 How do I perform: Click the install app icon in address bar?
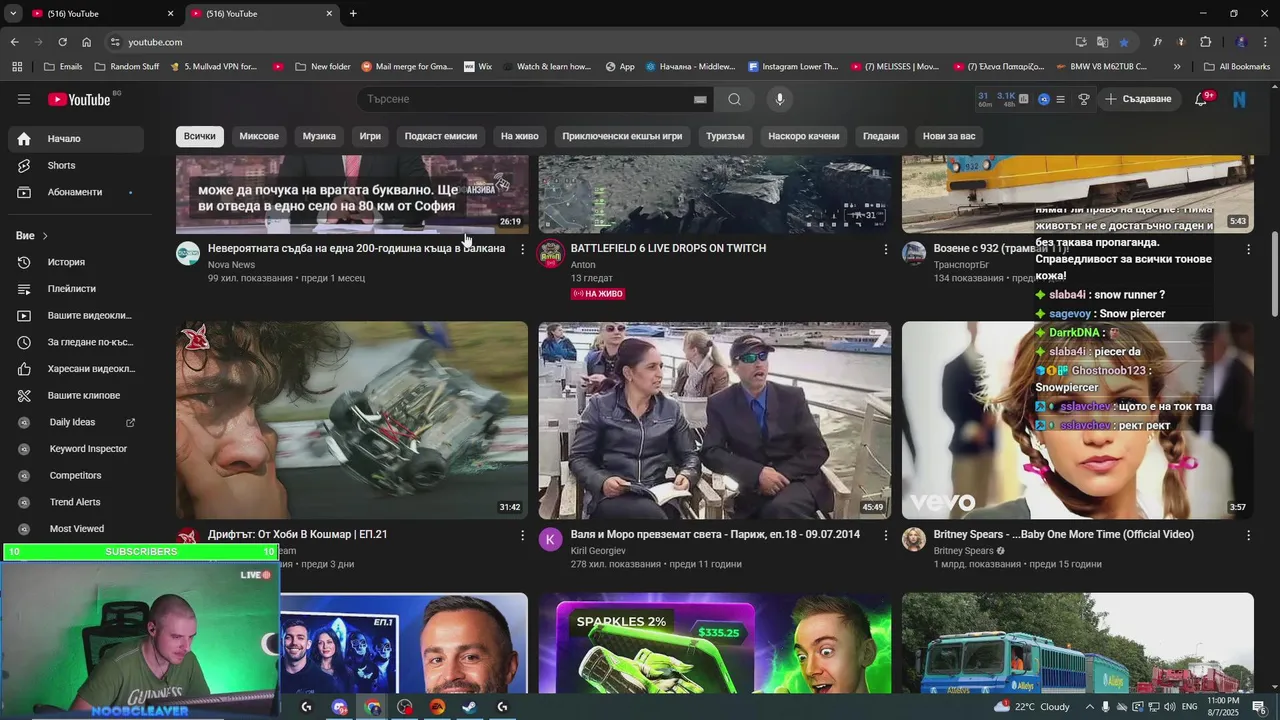[x=1081, y=42]
